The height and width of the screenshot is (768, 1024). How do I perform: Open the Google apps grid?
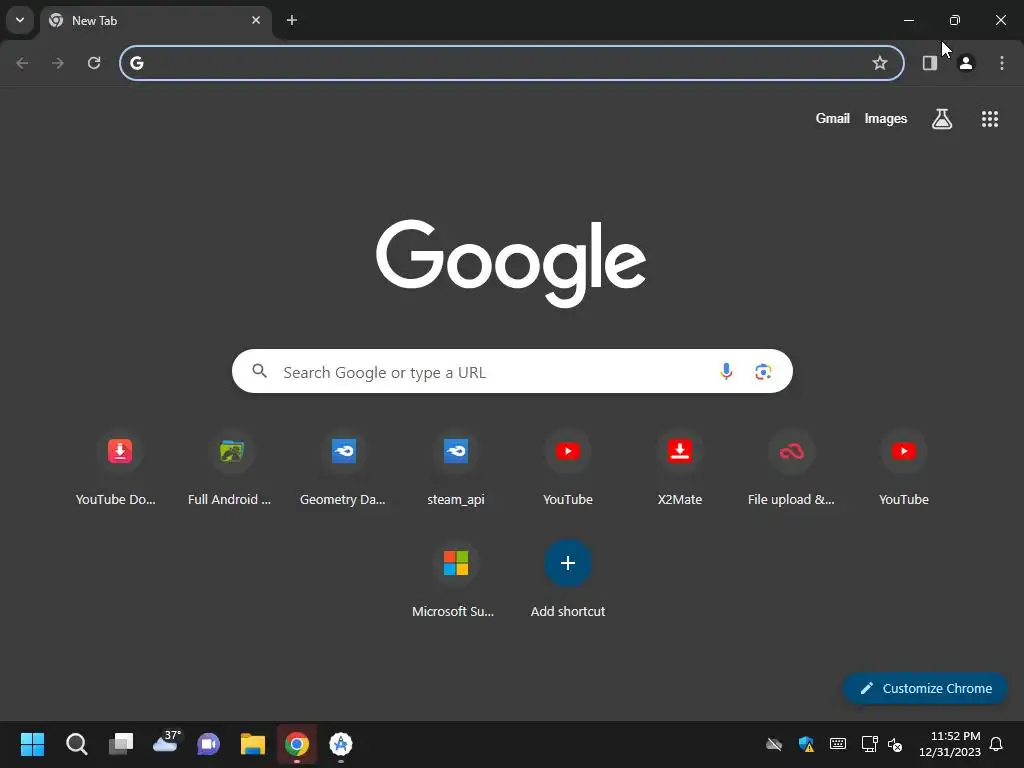point(990,118)
